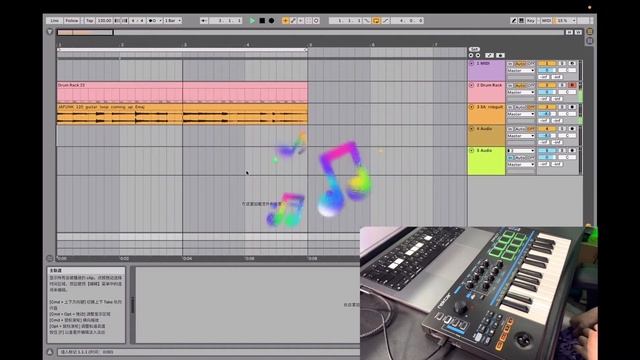640x360 pixels.
Task: Toggle Automation Arm button in transport
Action: point(293,20)
